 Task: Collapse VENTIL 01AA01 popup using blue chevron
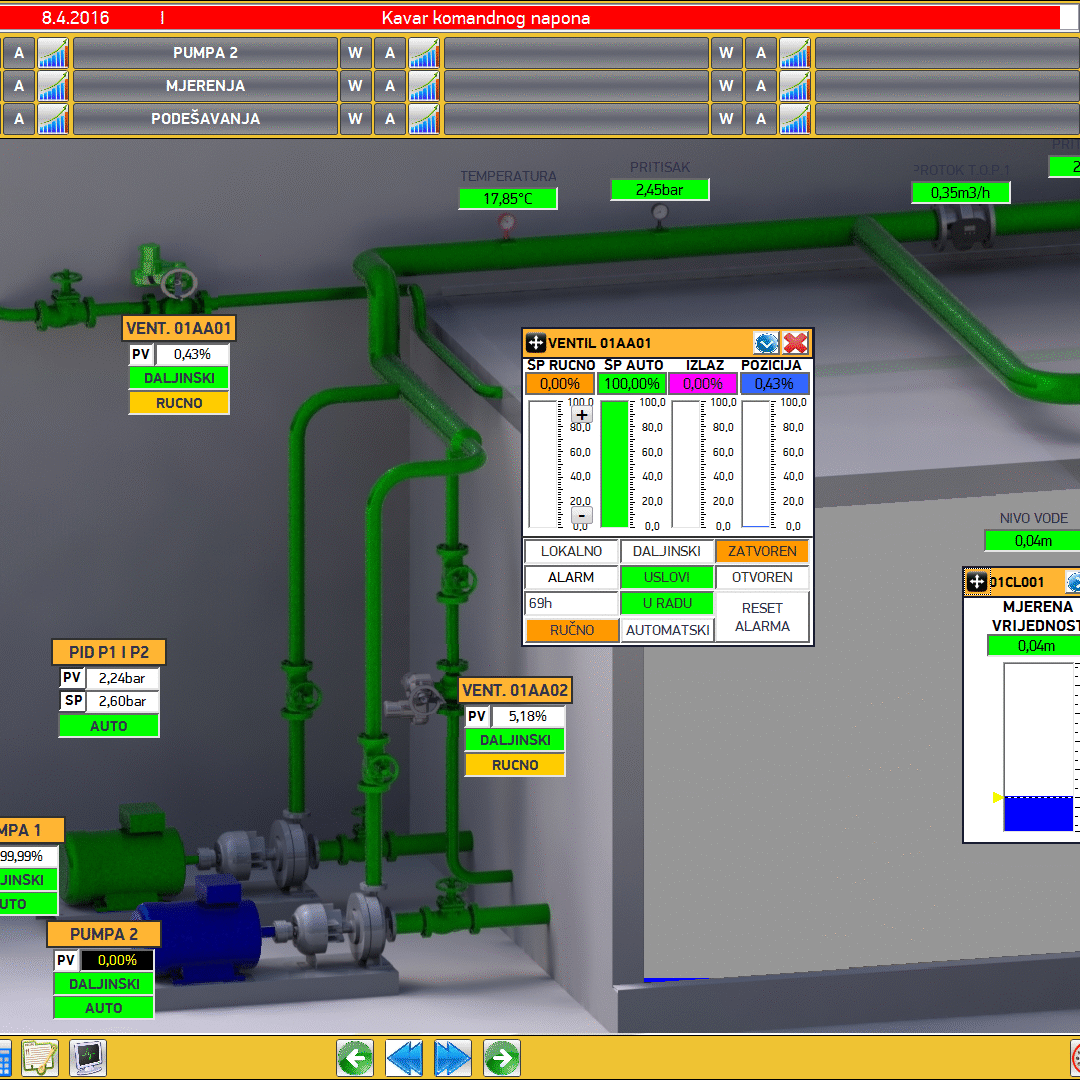click(x=766, y=343)
